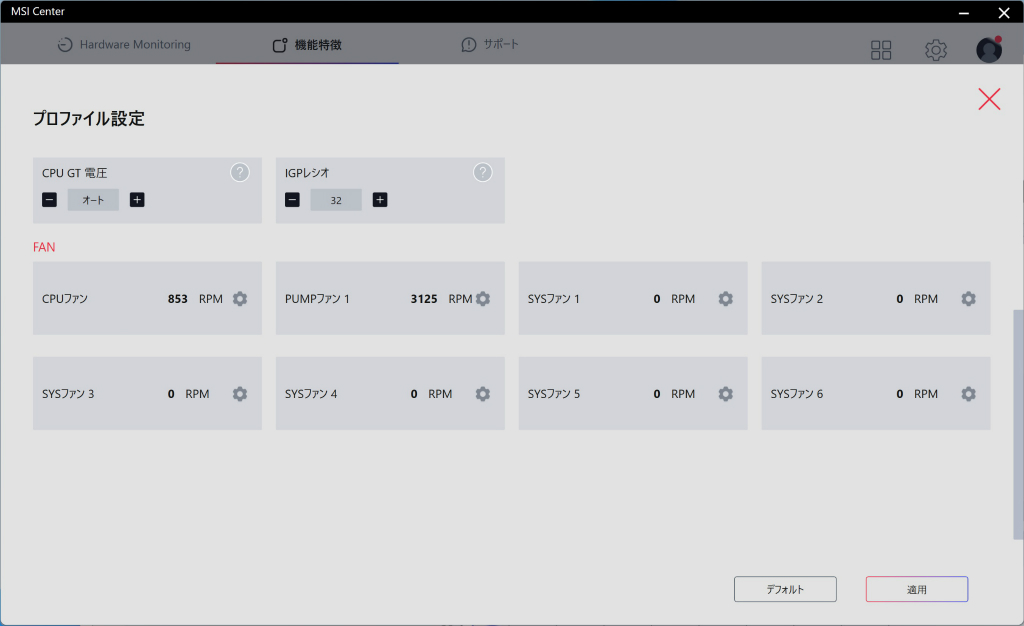Image resolution: width=1024 pixels, height=626 pixels.
Task: Show help for IGPレシオ
Action: [483, 172]
